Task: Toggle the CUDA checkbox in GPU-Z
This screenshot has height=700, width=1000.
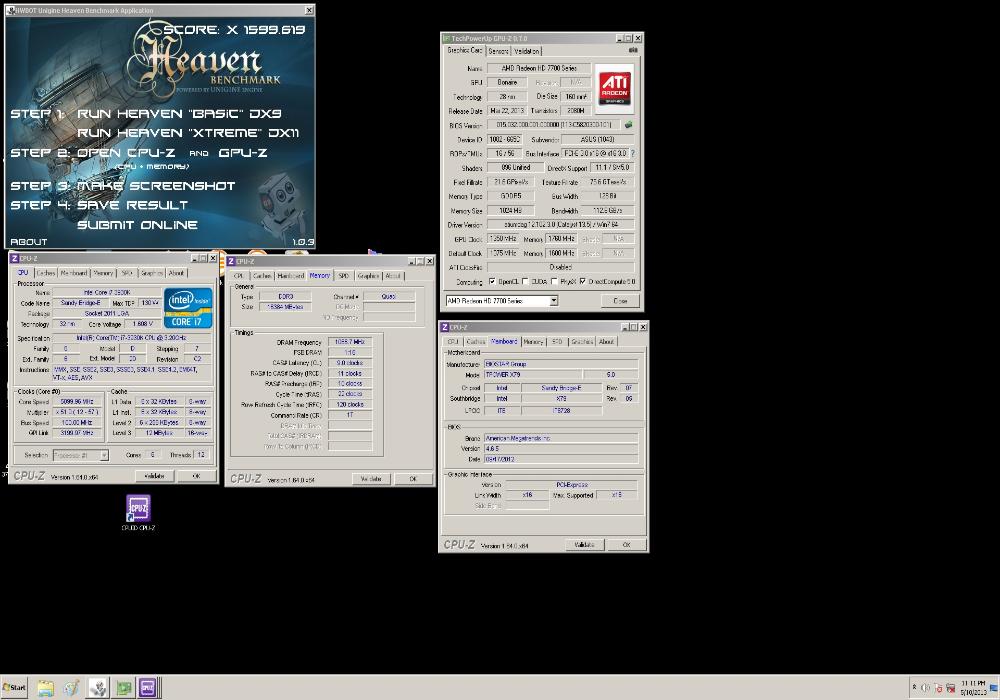Action: (x=525, y=281)
